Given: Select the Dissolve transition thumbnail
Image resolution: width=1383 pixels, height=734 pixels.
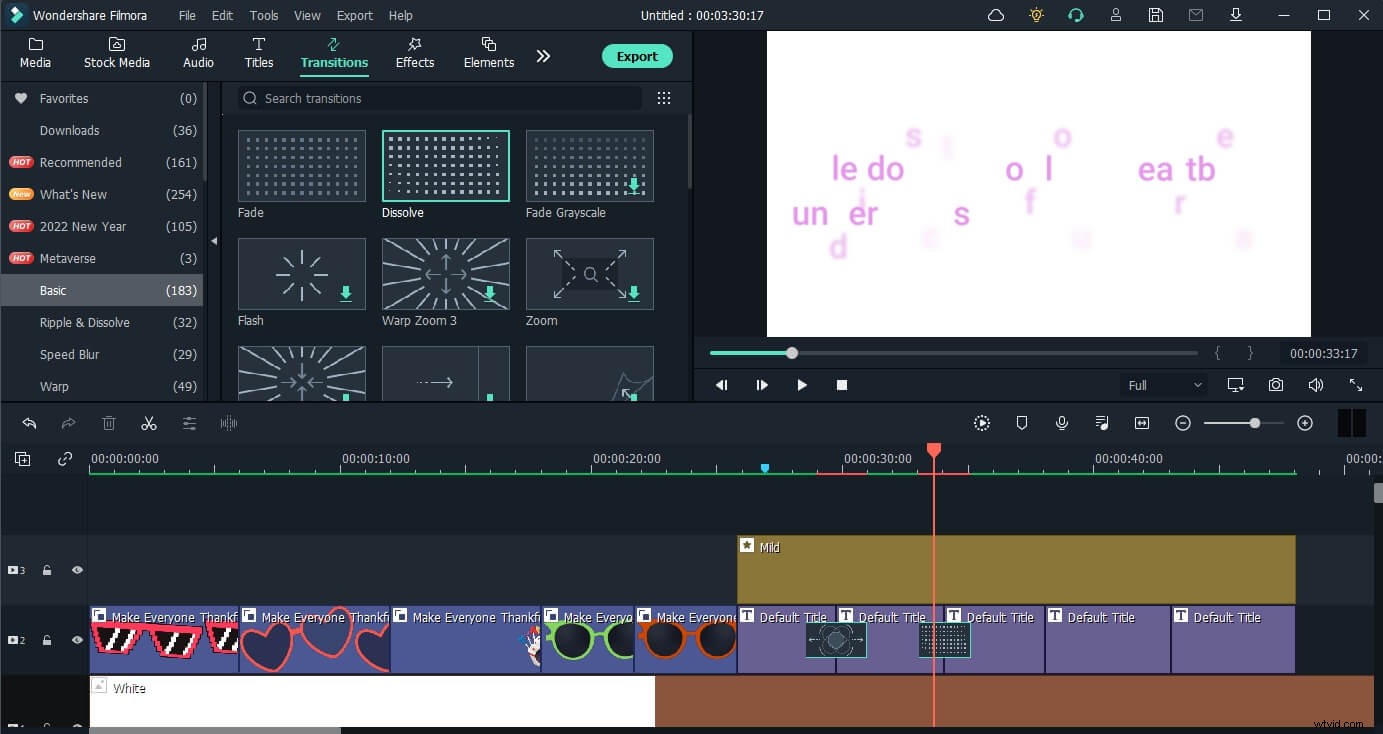Looking at the screenshot, I should tap(446, 166).
